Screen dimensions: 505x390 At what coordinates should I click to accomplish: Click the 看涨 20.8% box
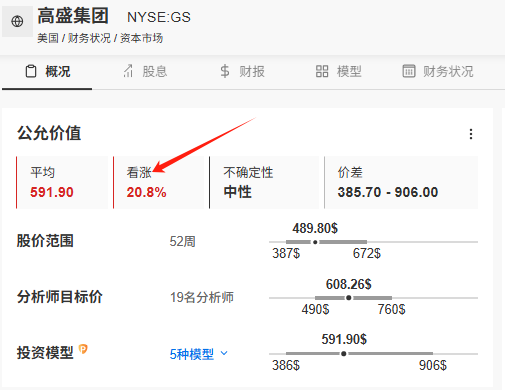pyautogui.click(x=159, y=182)
